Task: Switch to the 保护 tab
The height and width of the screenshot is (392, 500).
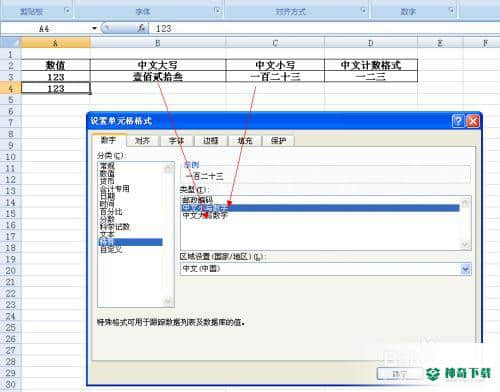Action: point(279,141)
